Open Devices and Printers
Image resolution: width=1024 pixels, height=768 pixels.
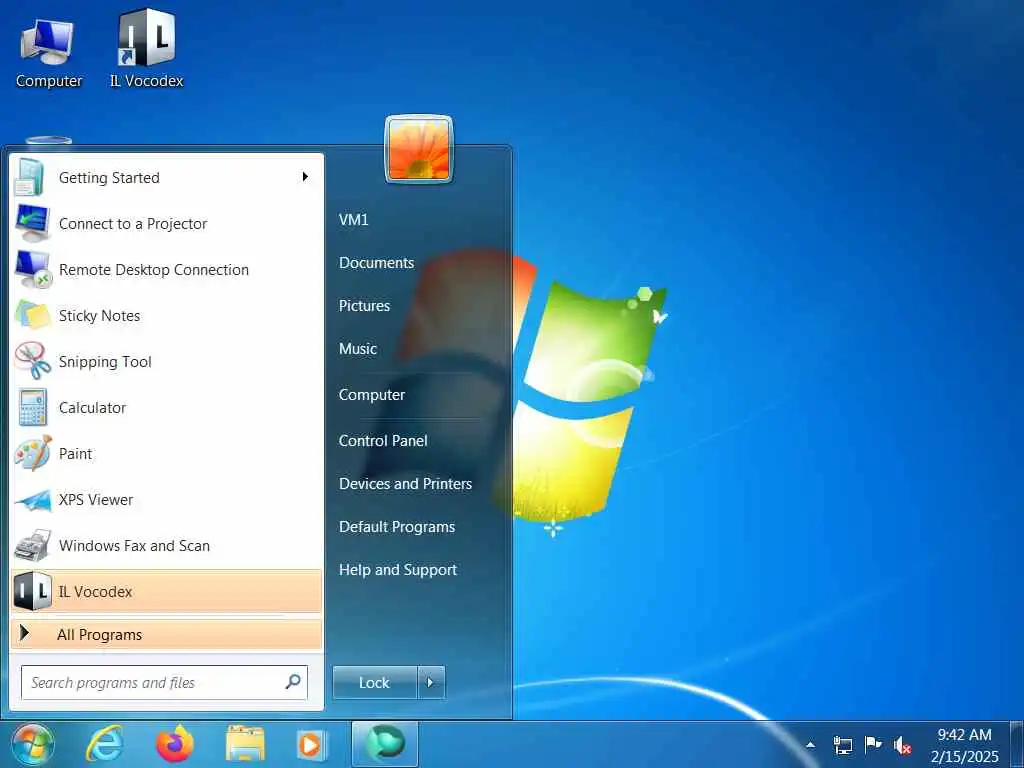coord(405,484)
